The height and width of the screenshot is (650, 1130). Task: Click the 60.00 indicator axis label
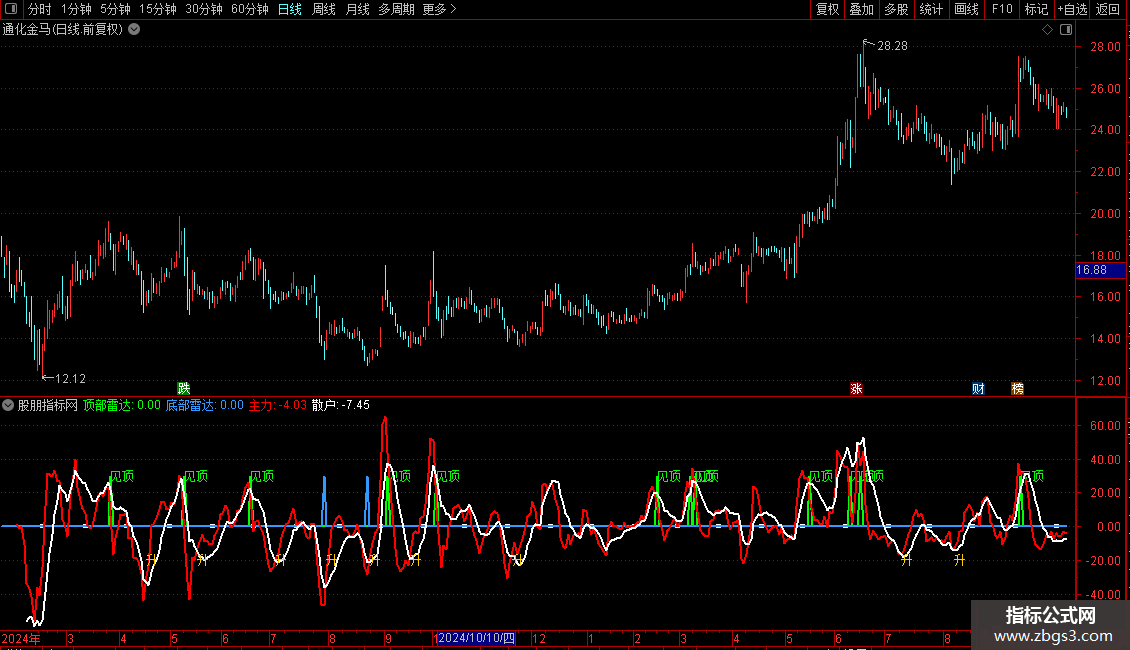tap(1105, 426)
